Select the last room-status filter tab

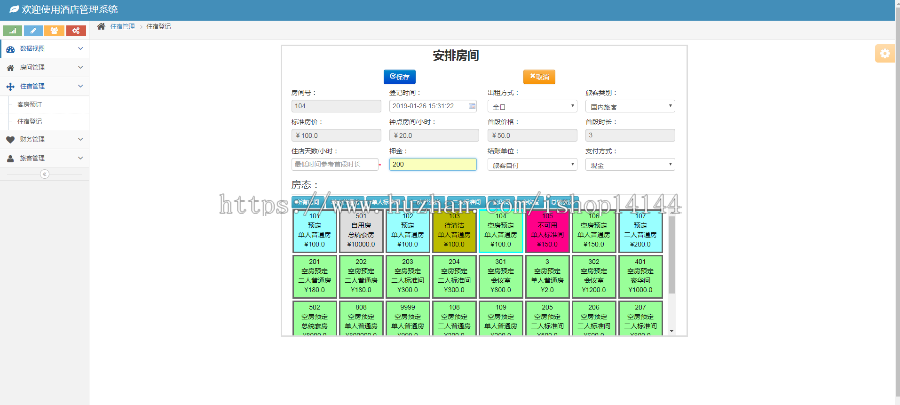point(561,202)
